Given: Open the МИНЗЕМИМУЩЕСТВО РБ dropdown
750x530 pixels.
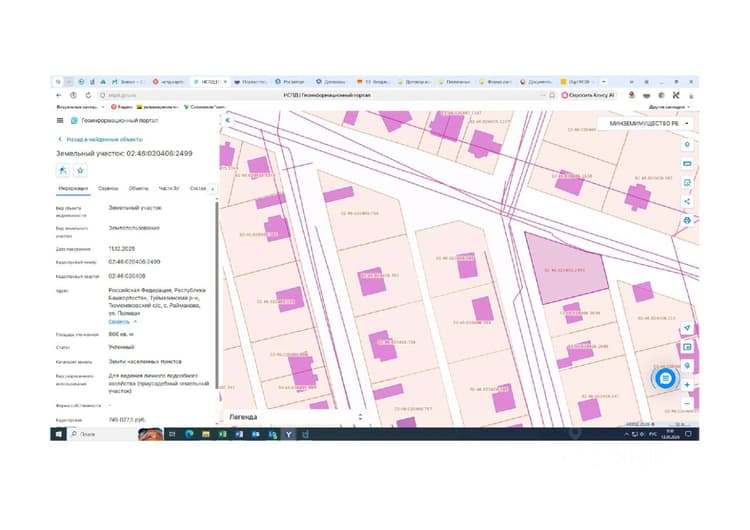Looking at the screenshot, I should tap(648, 123).
